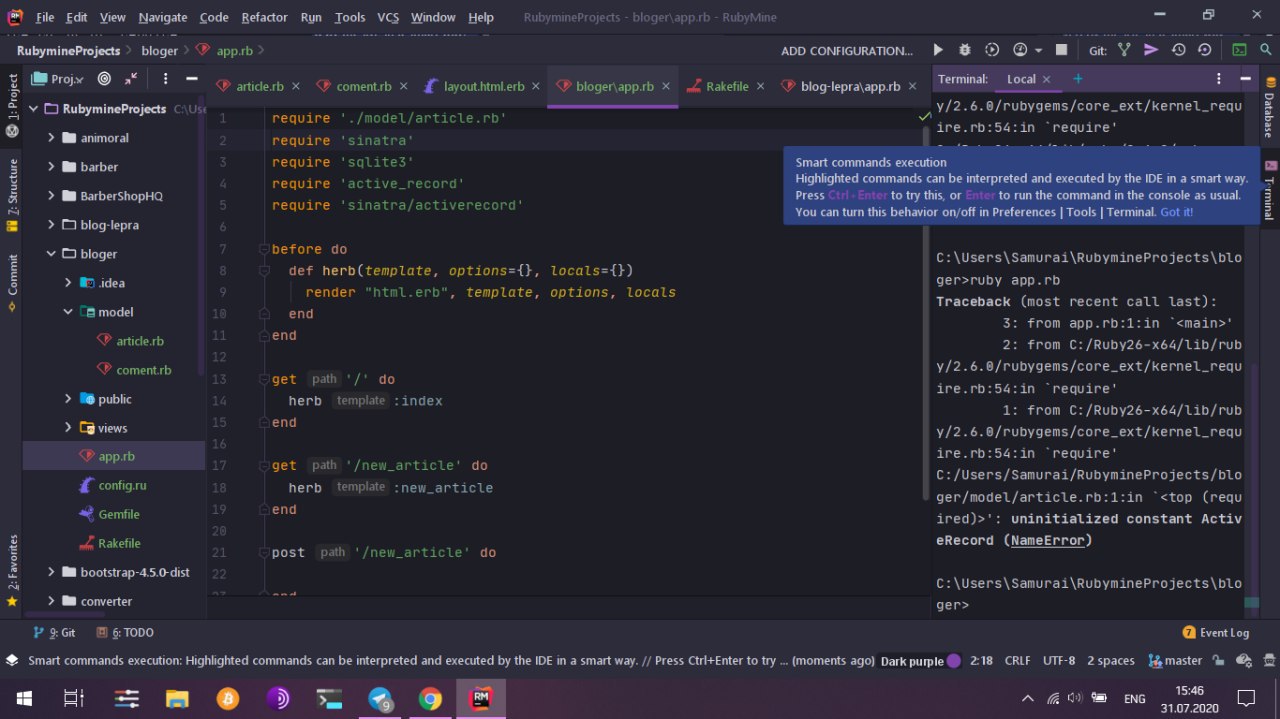The image size is (1280, 719).
Task: Click the Stop square toolbar icon
Action: [x=1062, y=50]
